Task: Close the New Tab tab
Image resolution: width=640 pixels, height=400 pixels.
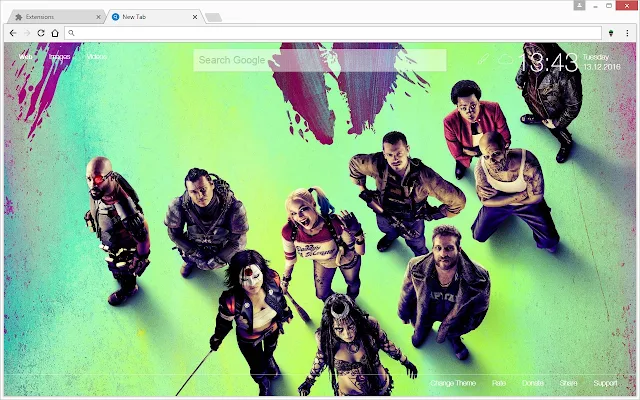Action: point(195,17)
